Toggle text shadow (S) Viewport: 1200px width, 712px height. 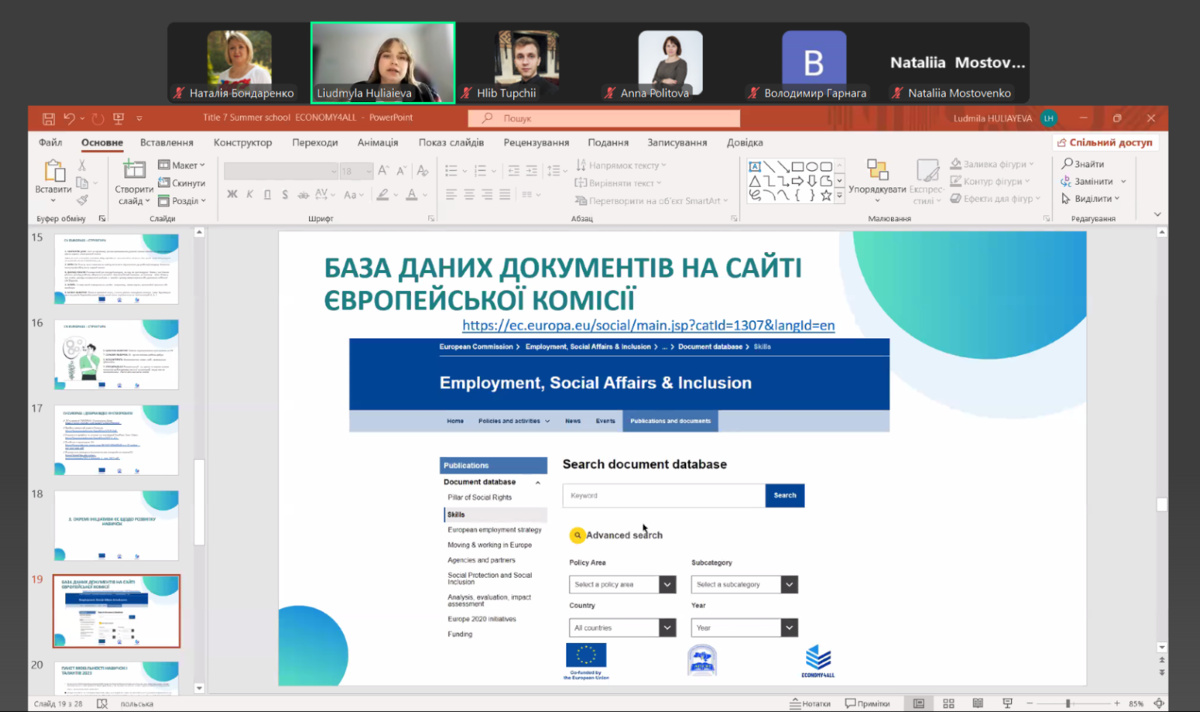(285, 194)
